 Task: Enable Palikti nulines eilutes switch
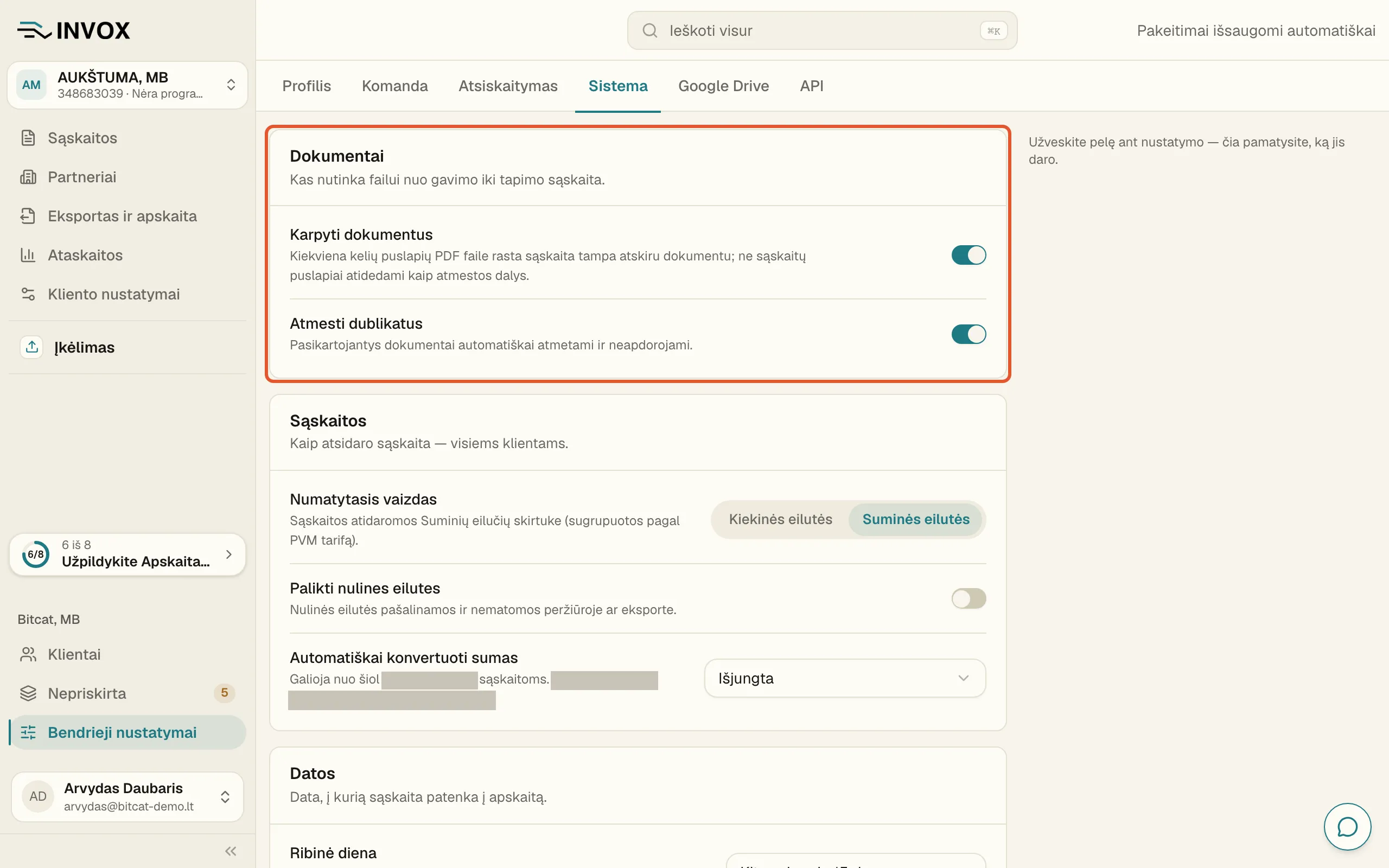click(x=969, y=599)
